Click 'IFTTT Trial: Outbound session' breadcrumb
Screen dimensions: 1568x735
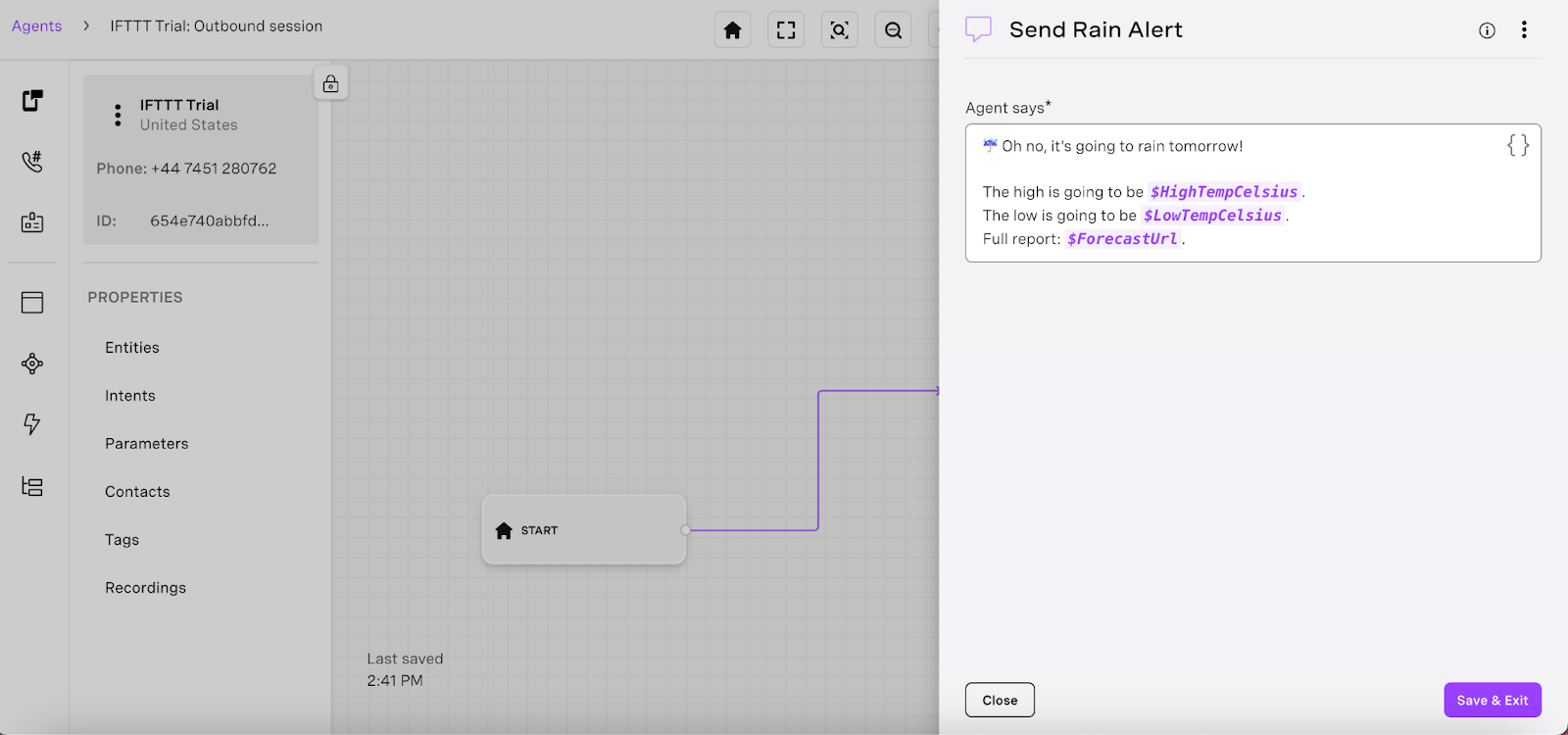tap(217, 26)
